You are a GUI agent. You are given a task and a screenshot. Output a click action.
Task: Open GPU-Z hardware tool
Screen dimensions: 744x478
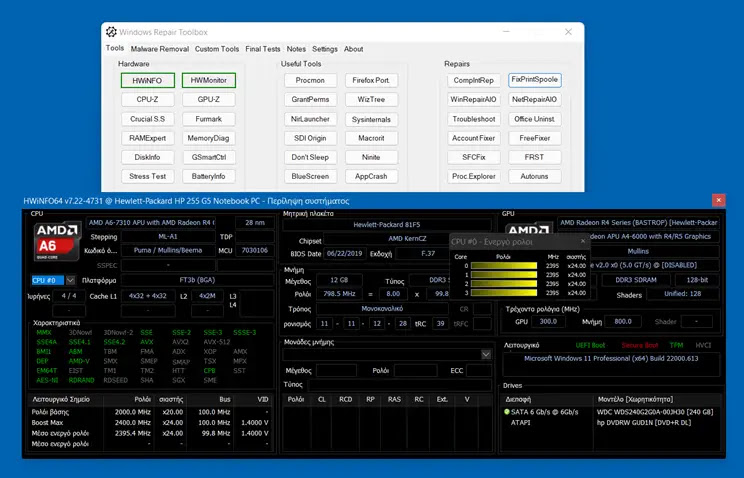209,99
